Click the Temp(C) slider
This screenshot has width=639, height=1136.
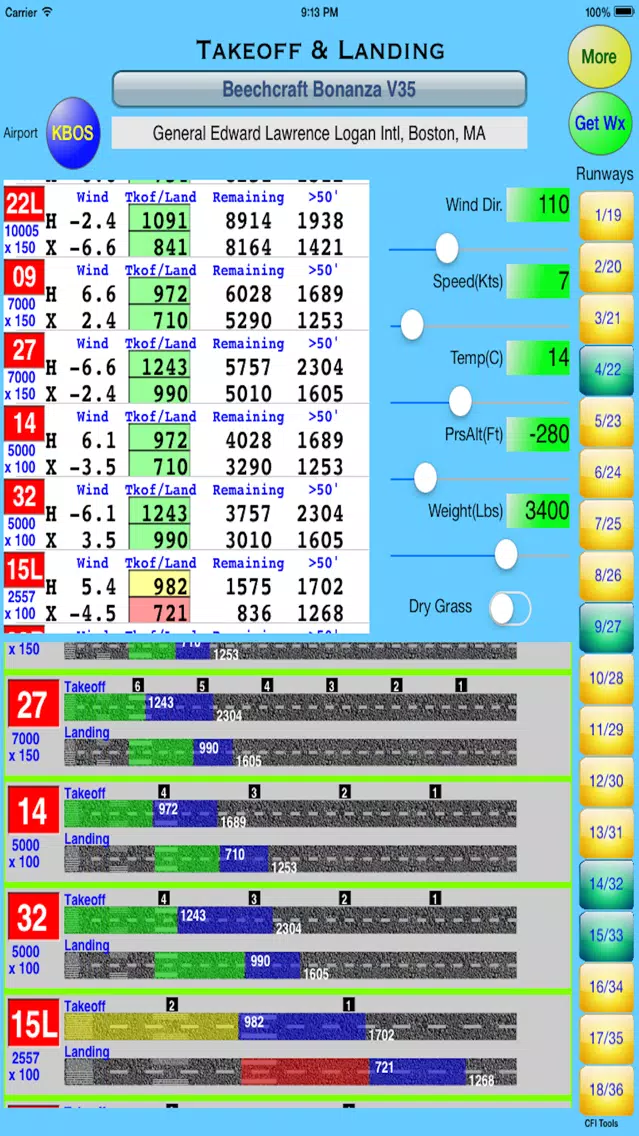(x=478, y=401)
